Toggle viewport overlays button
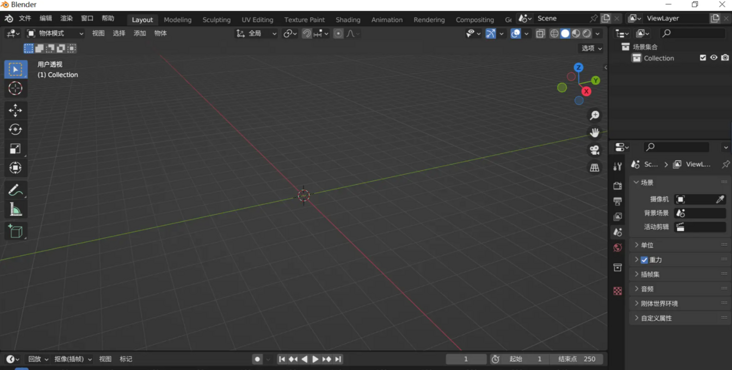This screenshot has width=732, height=370. pos(515,34)
